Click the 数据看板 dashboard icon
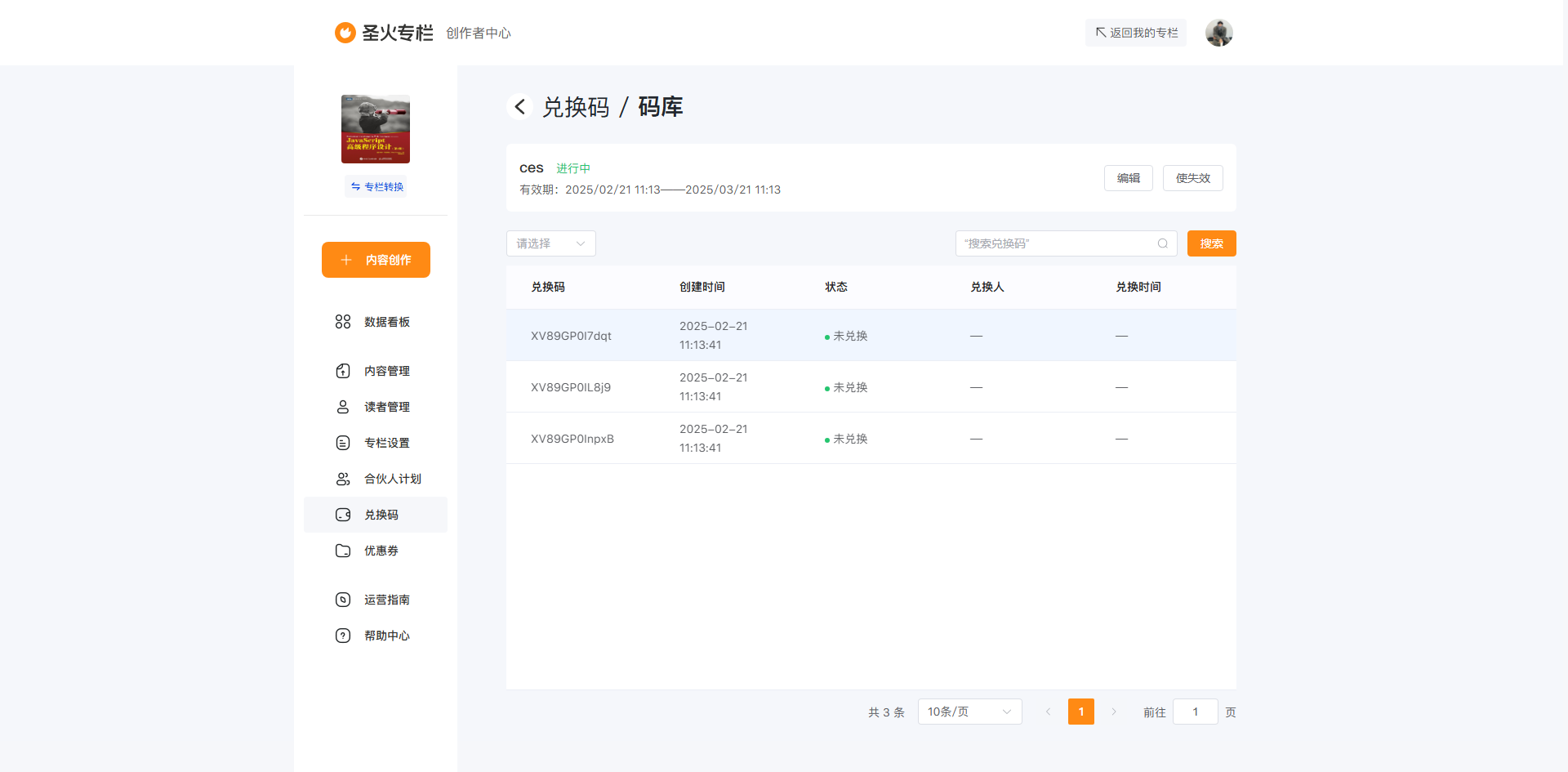This screenshot has width=1568, height=772. [x=343, y=322]
